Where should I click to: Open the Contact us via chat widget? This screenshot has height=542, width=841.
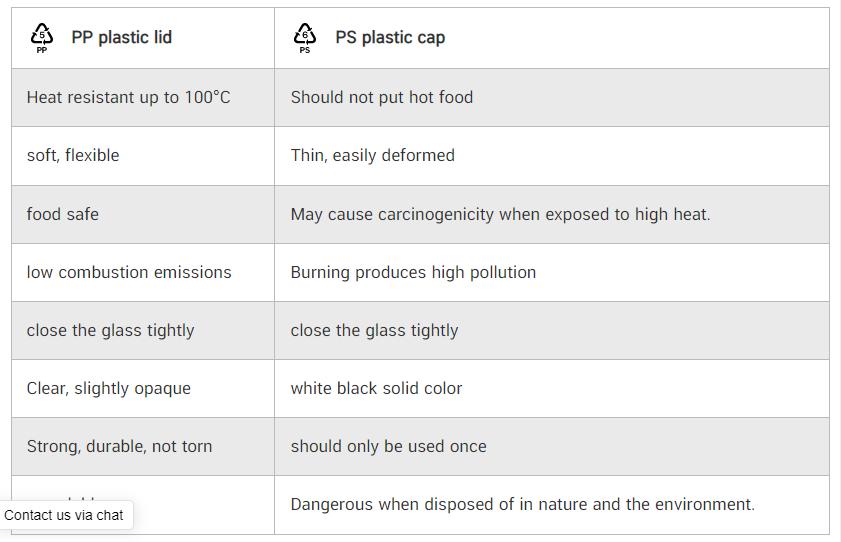(64, 515)
